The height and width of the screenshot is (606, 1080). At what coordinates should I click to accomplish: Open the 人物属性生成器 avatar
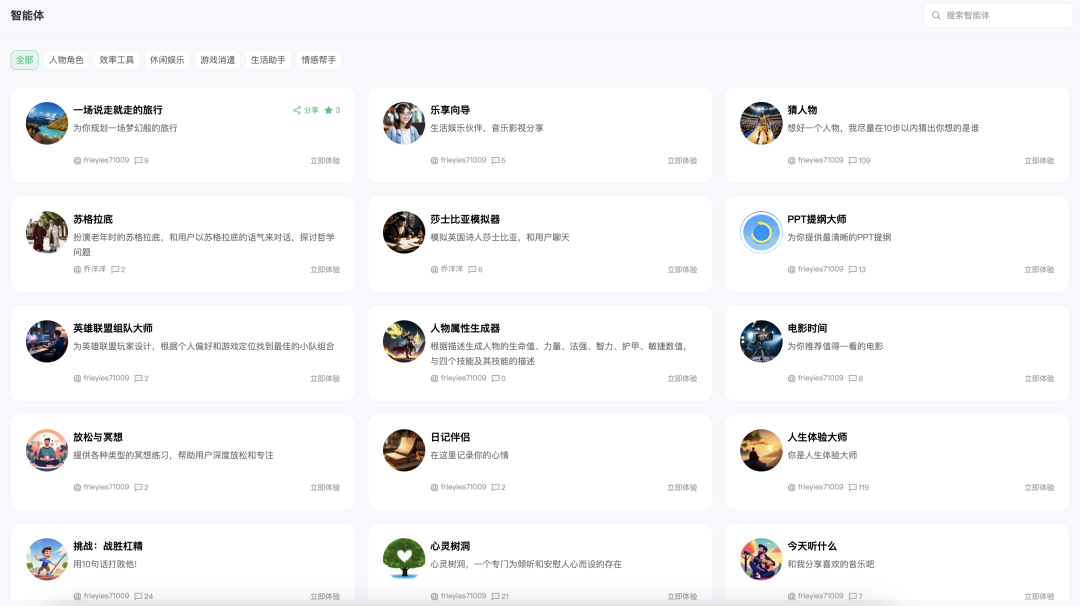(404, 341)
